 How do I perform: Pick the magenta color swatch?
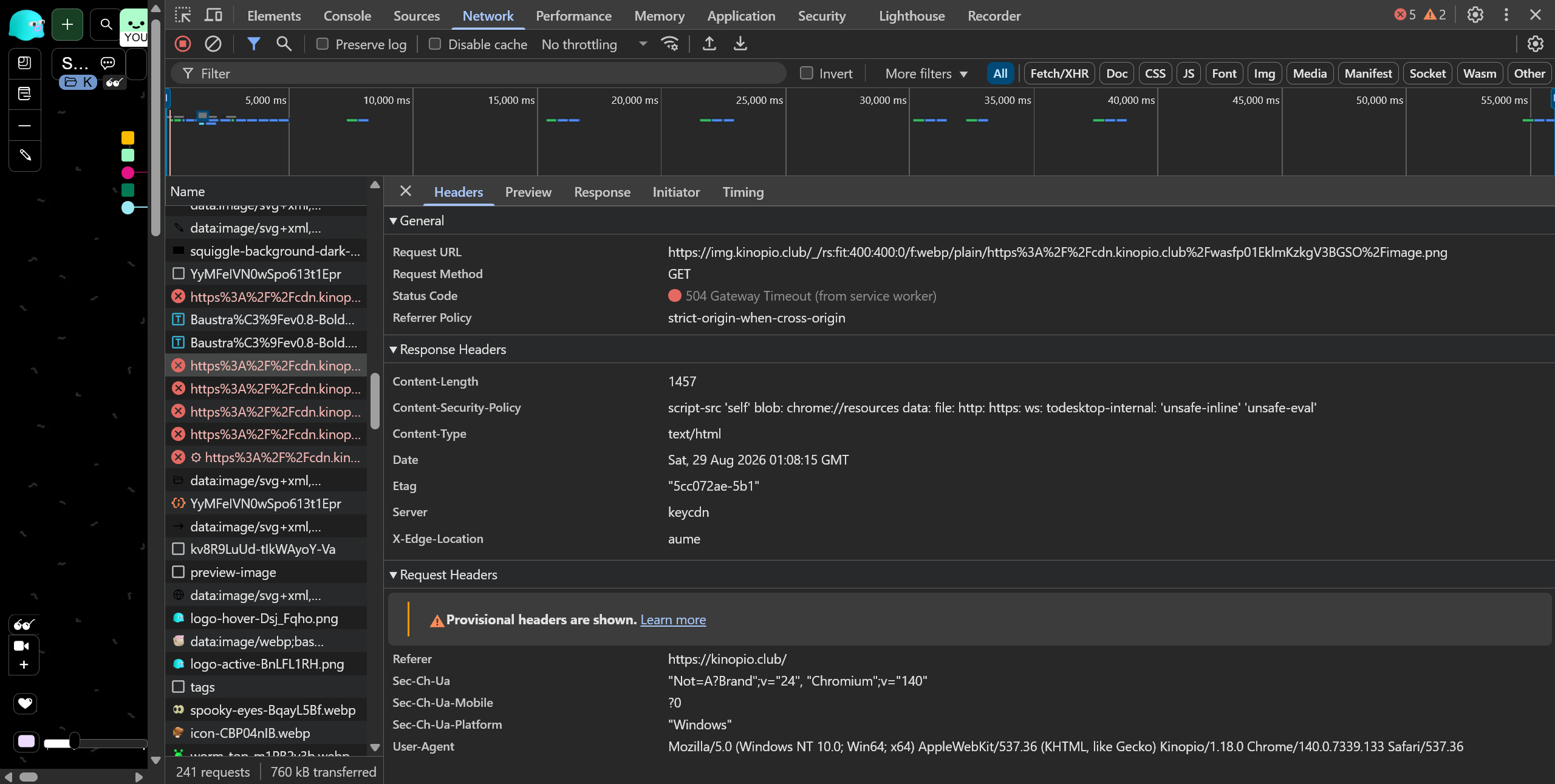click(128, 172)
